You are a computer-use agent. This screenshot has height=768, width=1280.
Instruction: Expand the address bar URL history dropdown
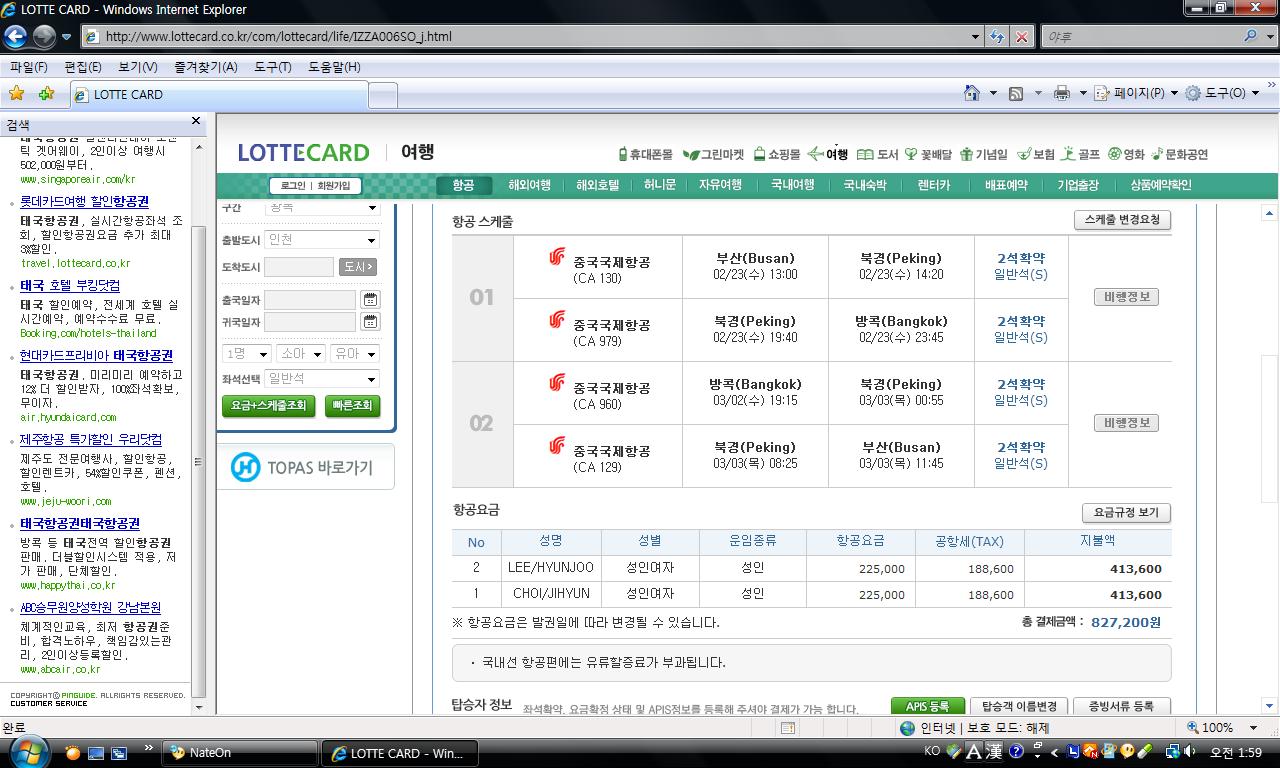(976, 37)
